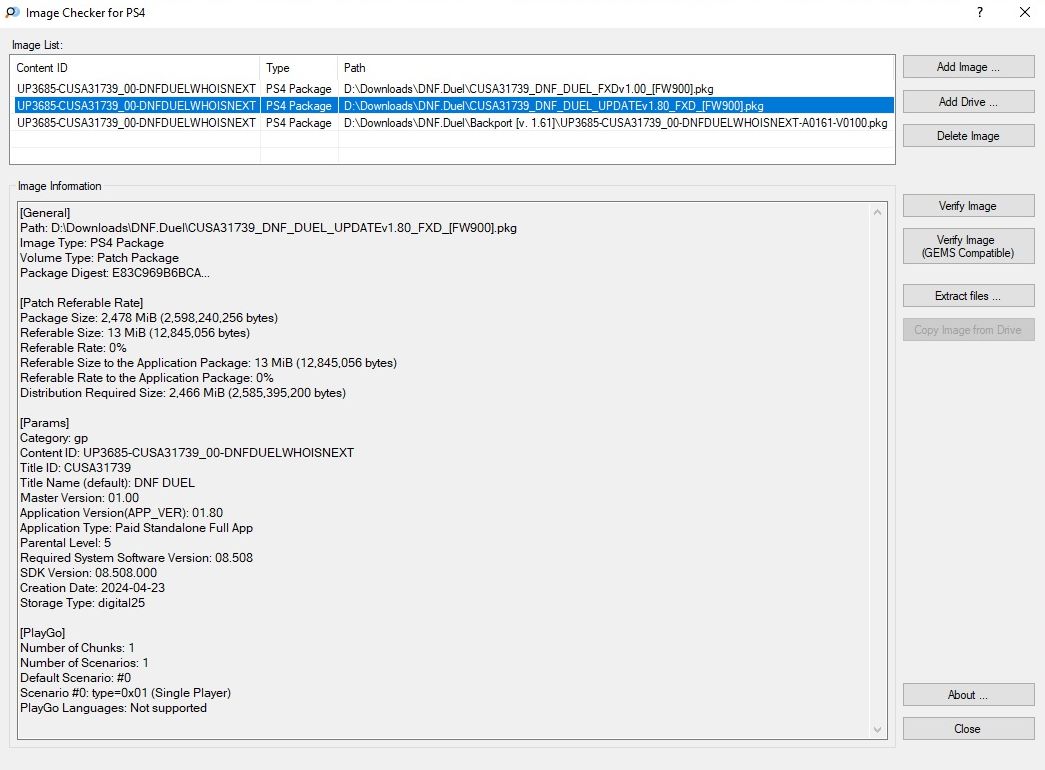Select the Backport v. 1.61 package row
Image resolution: width=1045 pixels, height=770 pixels.
click(x=453, y=123)
